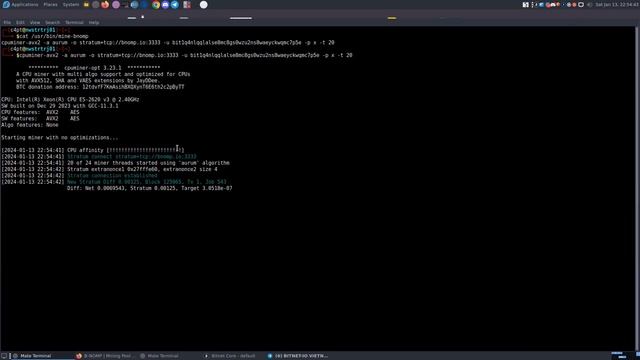Click the yellow file manager launcher icon
Screen dimensions: 640x360
(x=86, y=5)
